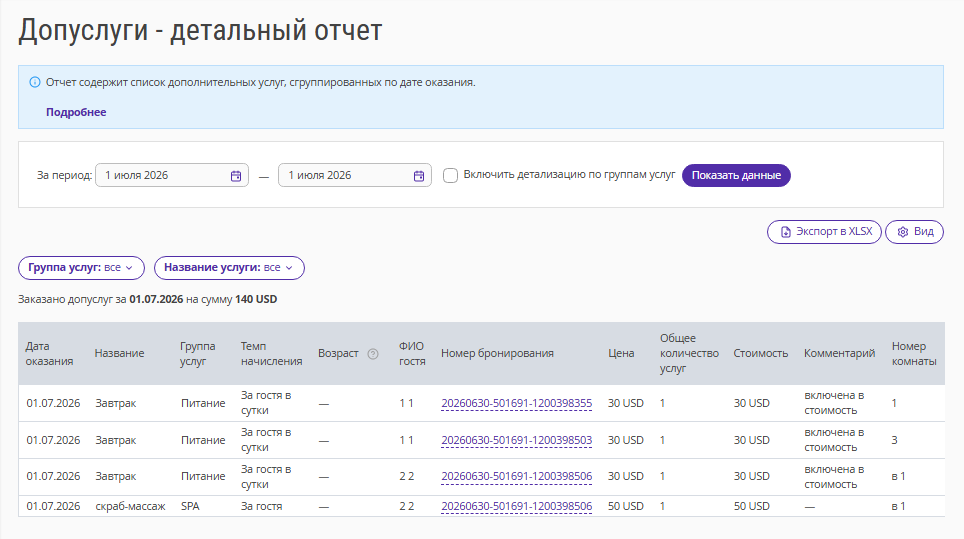Image resolution: width=964 pixels, height=539 pixels.
Task: Click the Название column header
Action: tap(119, 353)
